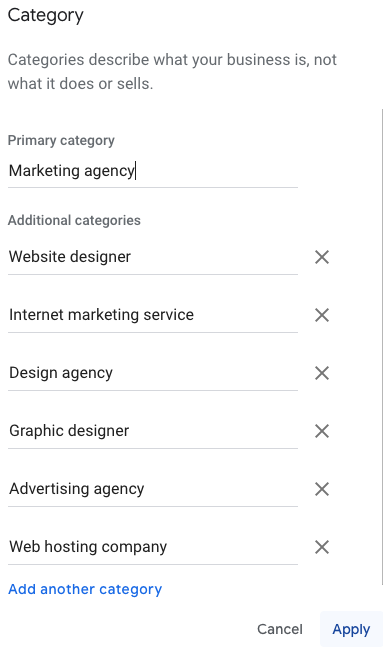
Task: Cancel the category changes
Action: click(x=280, y=629)
